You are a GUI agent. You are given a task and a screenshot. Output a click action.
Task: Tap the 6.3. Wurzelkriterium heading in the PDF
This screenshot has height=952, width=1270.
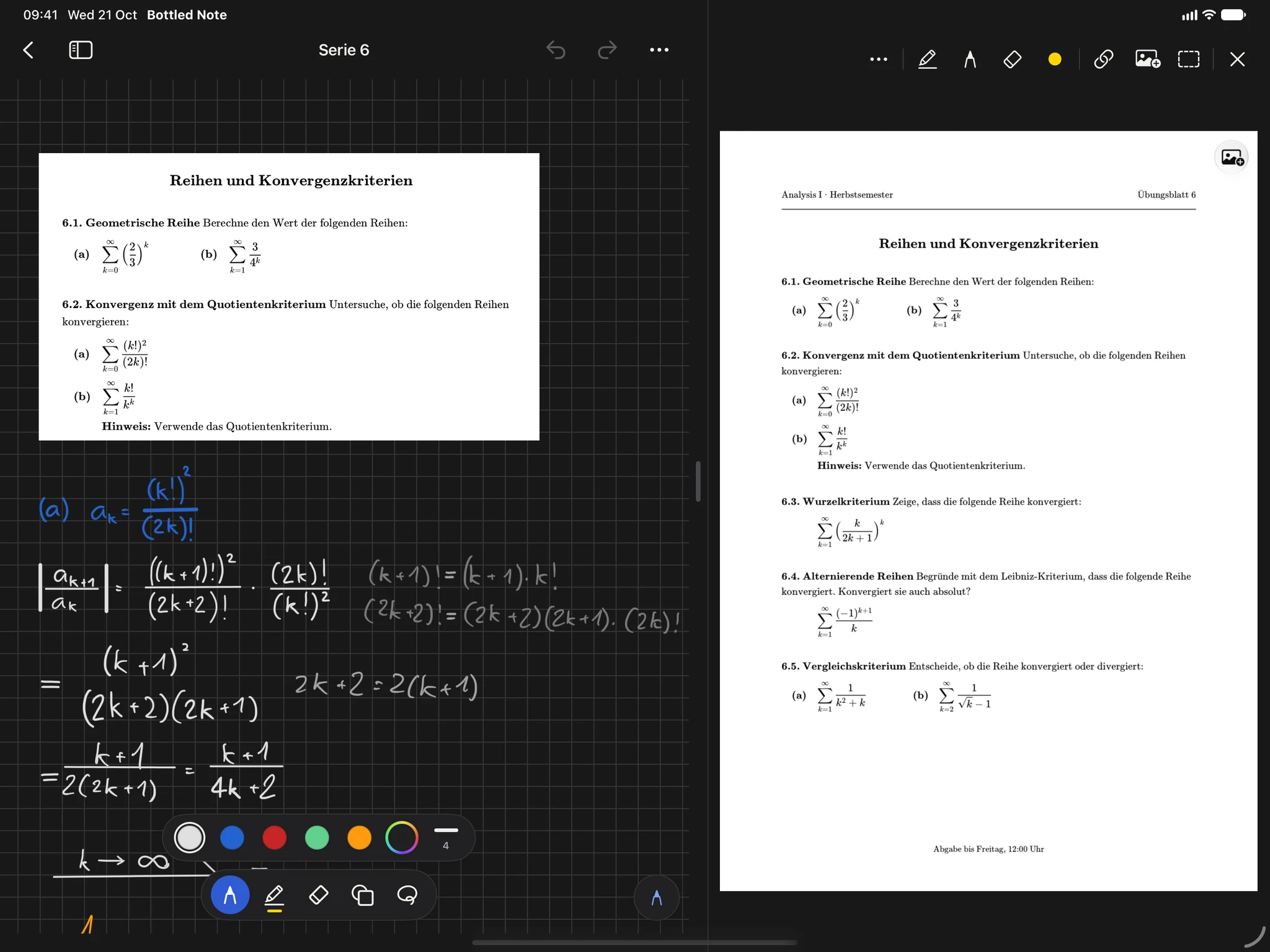coord(835,501)
